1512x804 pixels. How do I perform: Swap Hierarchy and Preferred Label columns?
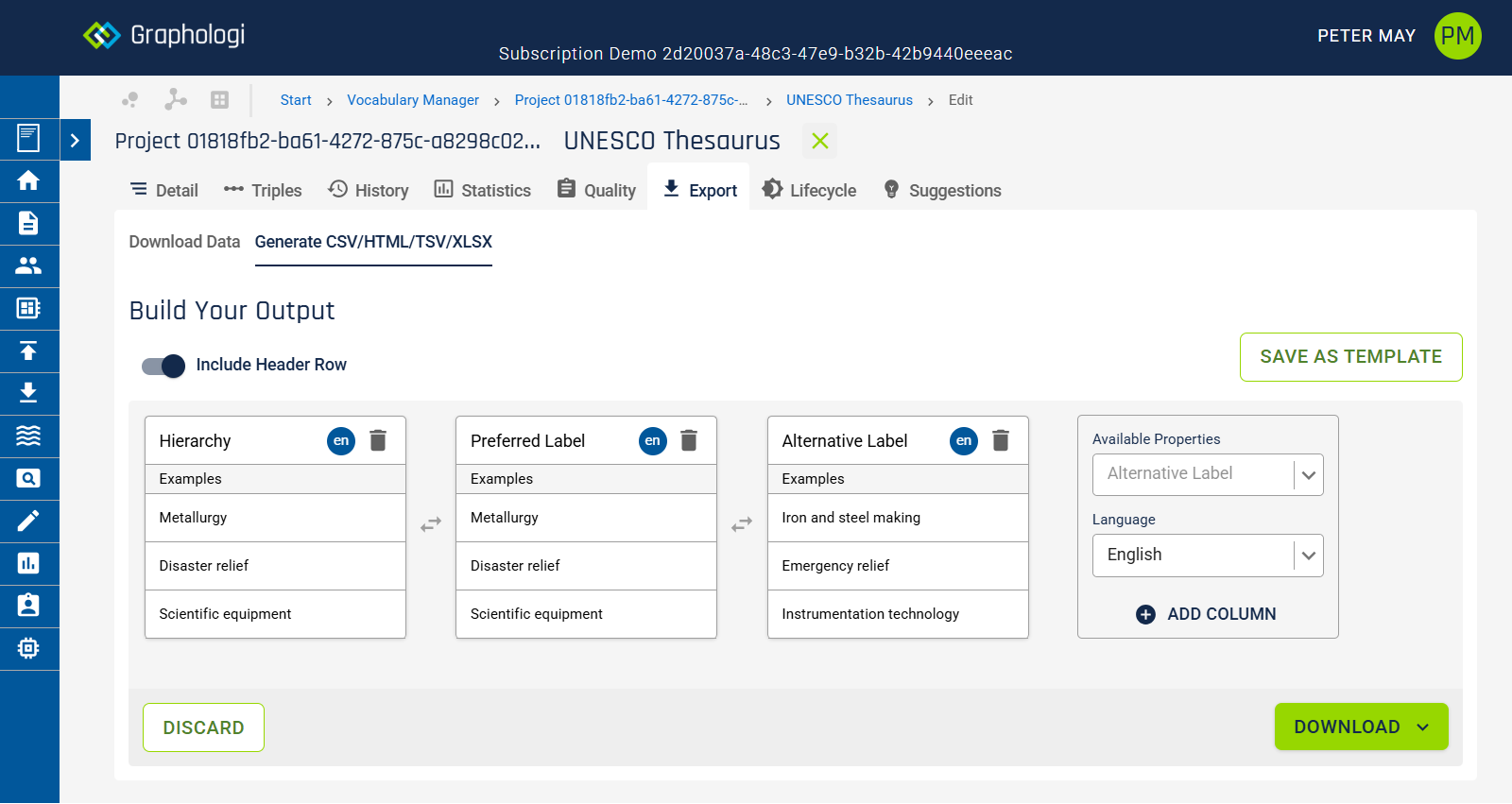click(431, 523)
